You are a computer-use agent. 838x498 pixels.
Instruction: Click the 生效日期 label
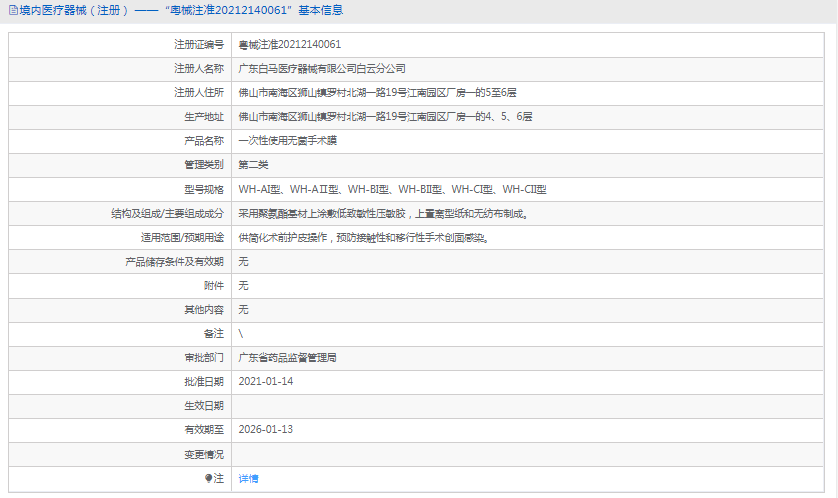point(204,406)
